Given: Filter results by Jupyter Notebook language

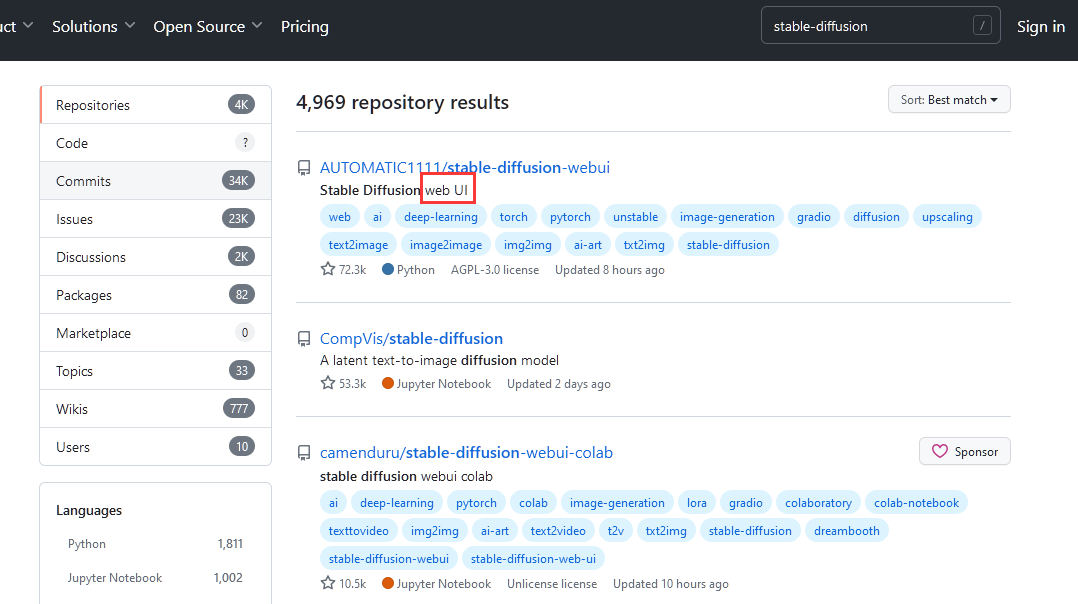Looking at the screenshot, I should click(155, 578).
